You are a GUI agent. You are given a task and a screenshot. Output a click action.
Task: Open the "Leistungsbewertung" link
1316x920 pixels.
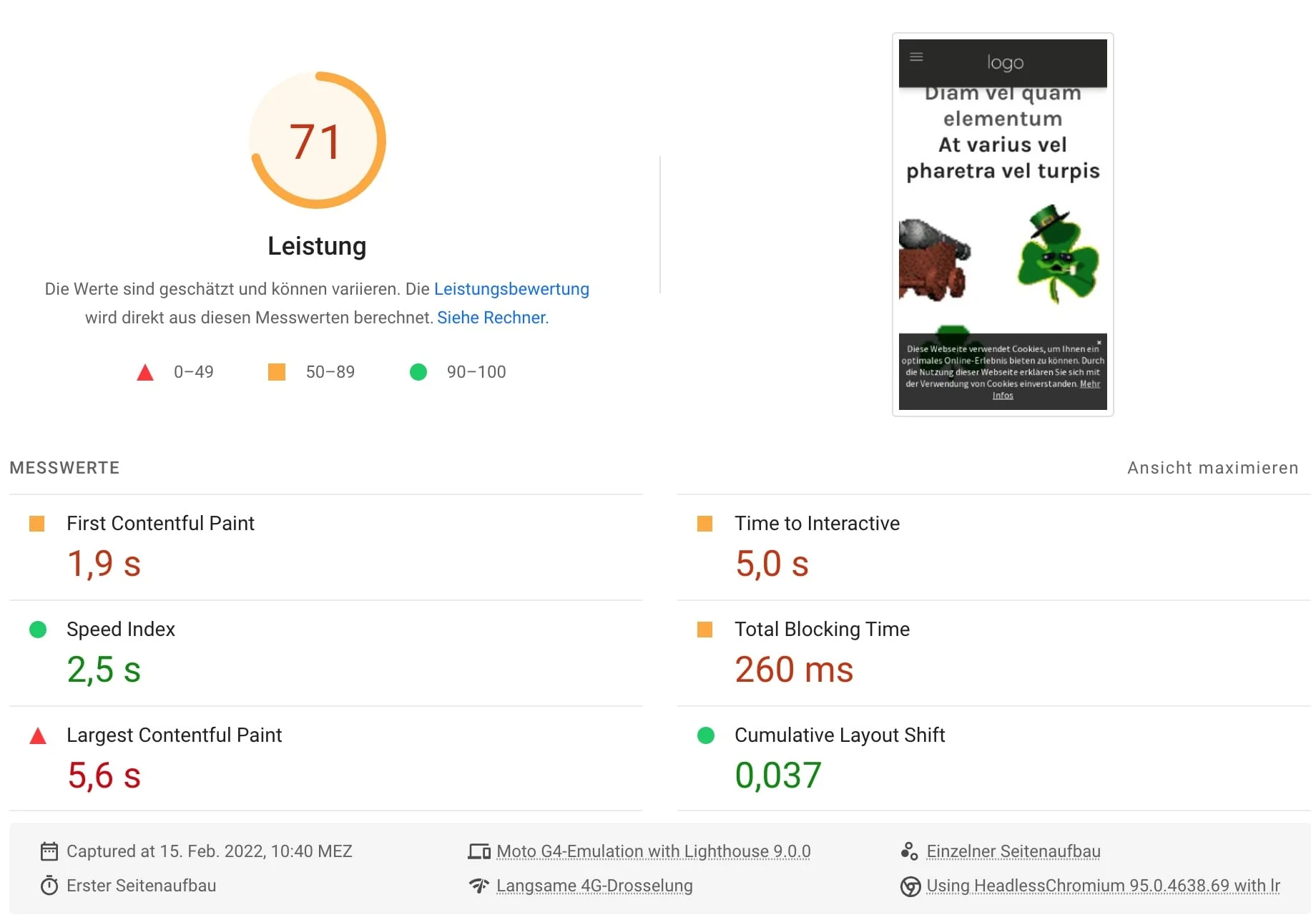[x=511, y=289]
